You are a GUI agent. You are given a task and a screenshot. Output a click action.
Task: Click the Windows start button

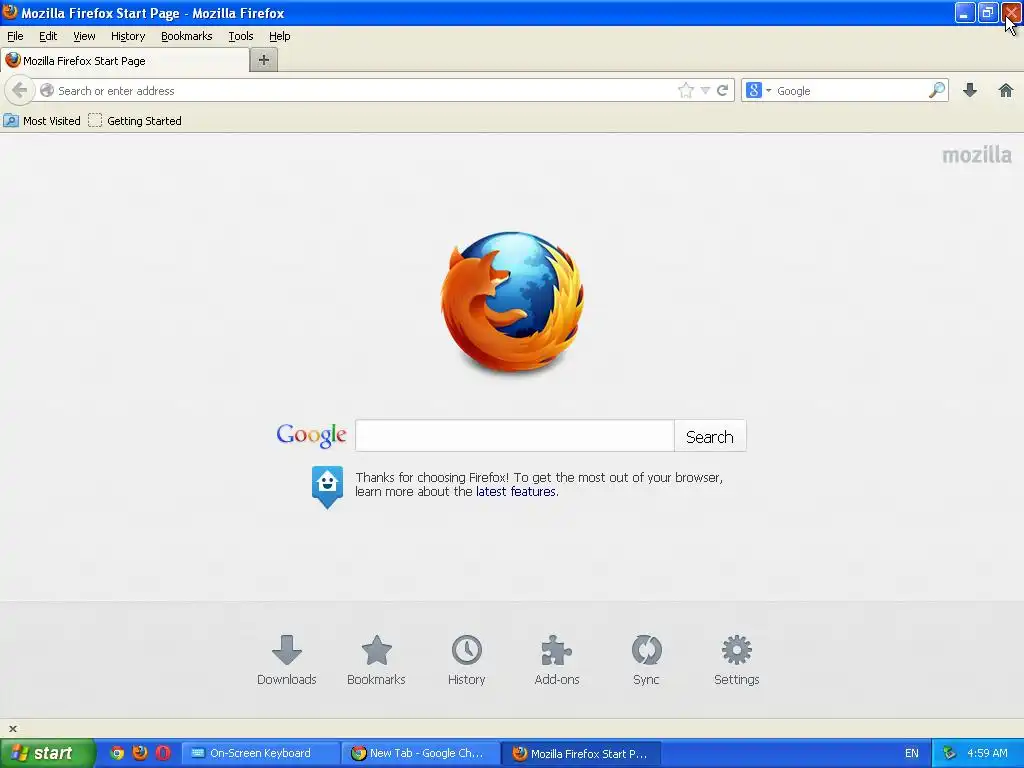(x=47, y=753)
